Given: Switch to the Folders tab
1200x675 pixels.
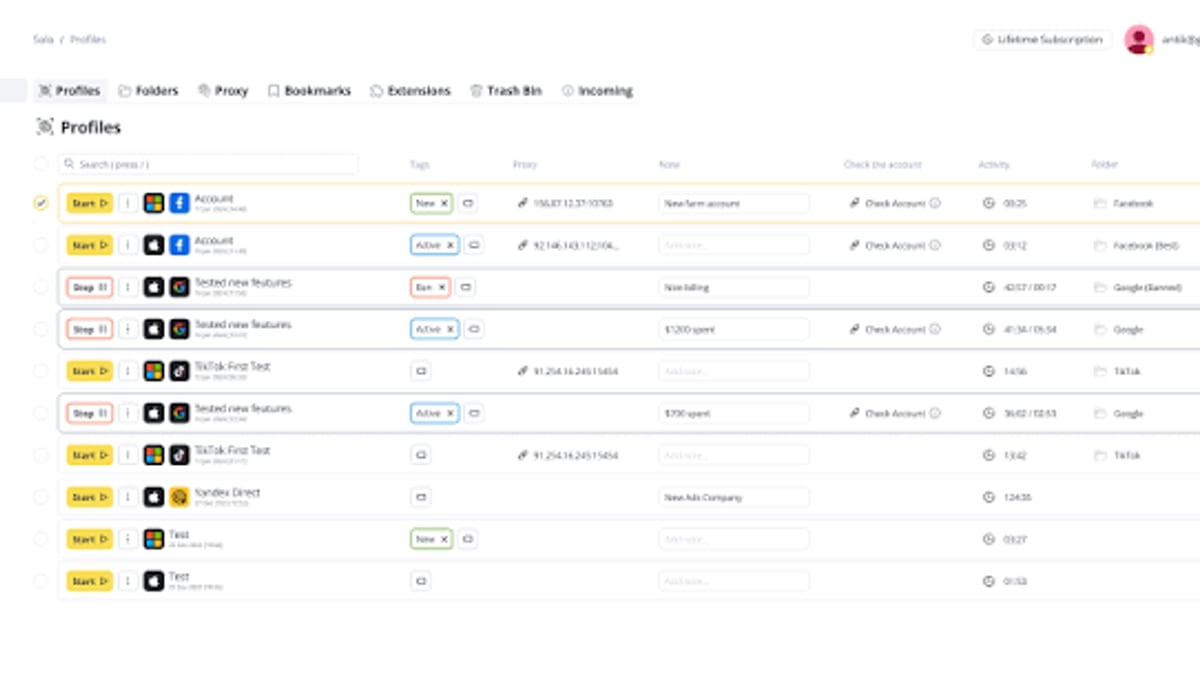Looking at the screenshot, I should point(148,91).
